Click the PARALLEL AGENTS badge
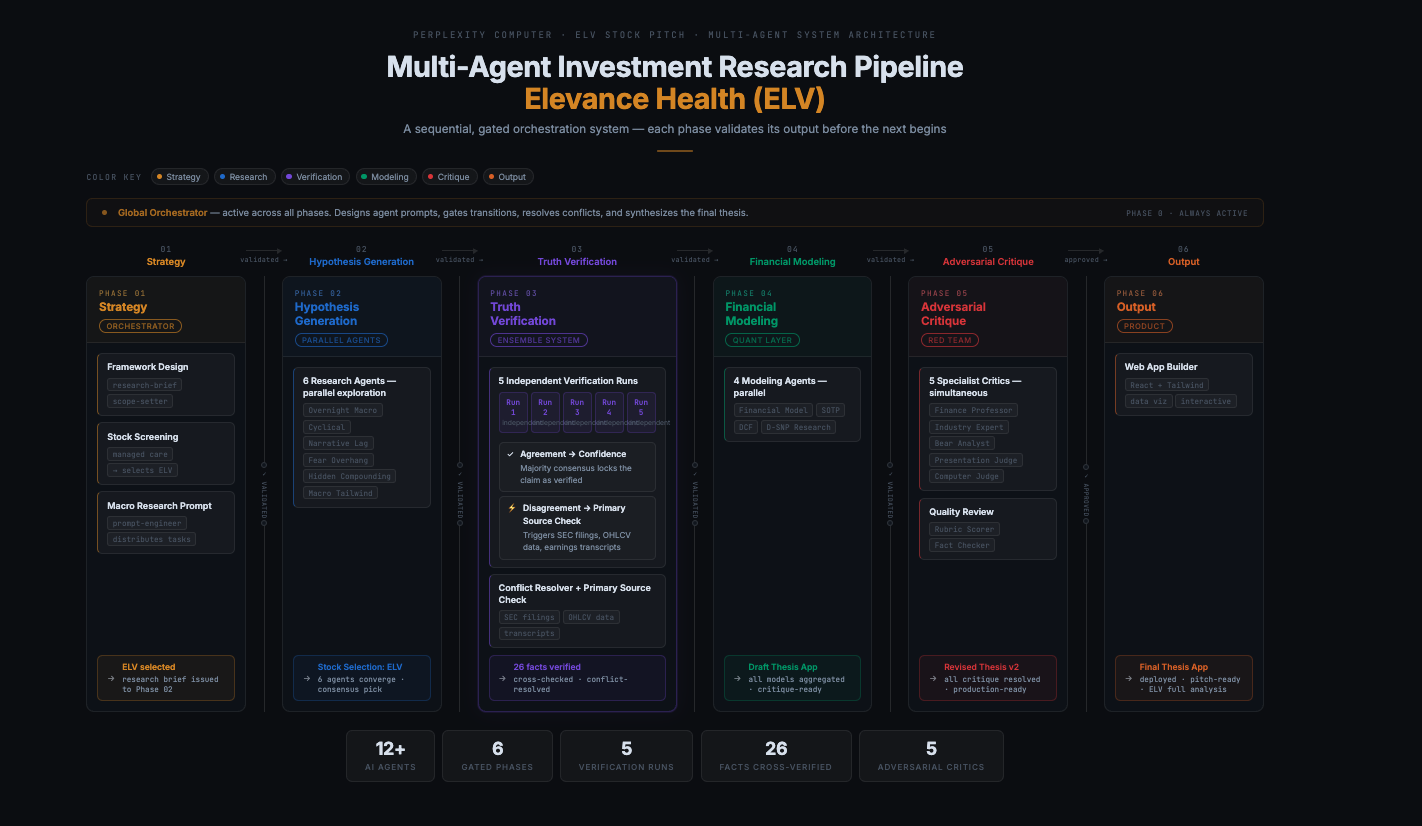The width and height of the screenshot is (1422, 826). (341, 340)
